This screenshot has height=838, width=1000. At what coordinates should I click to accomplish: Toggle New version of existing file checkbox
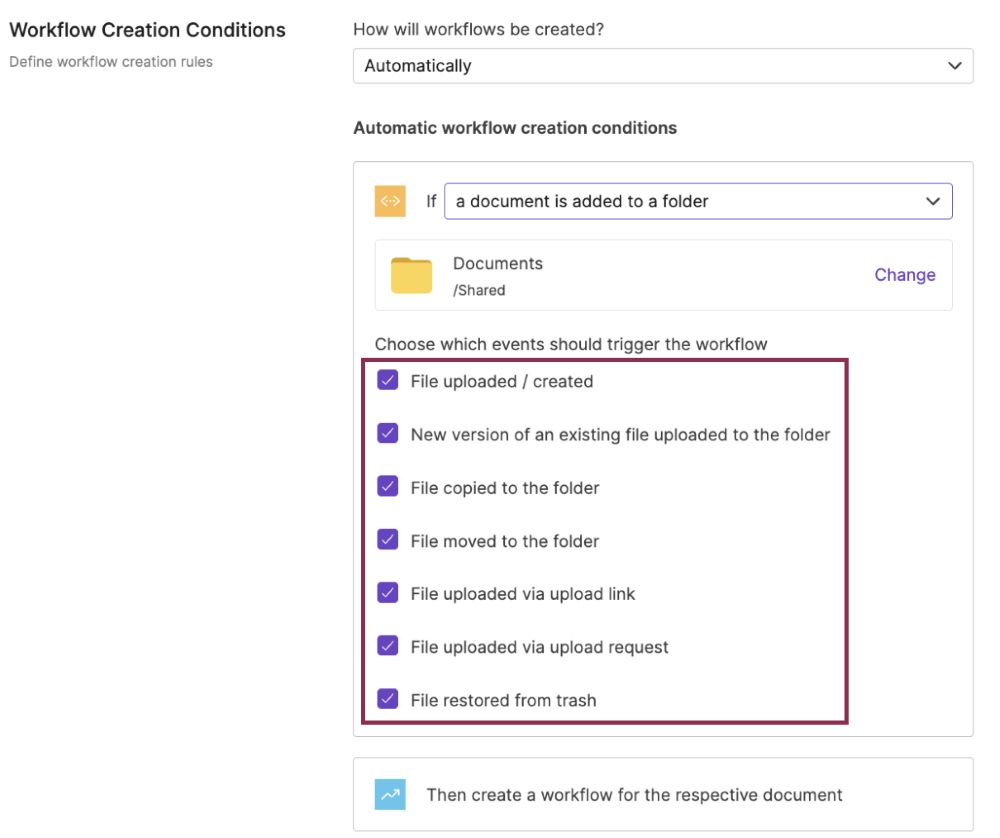click(388, 434)
